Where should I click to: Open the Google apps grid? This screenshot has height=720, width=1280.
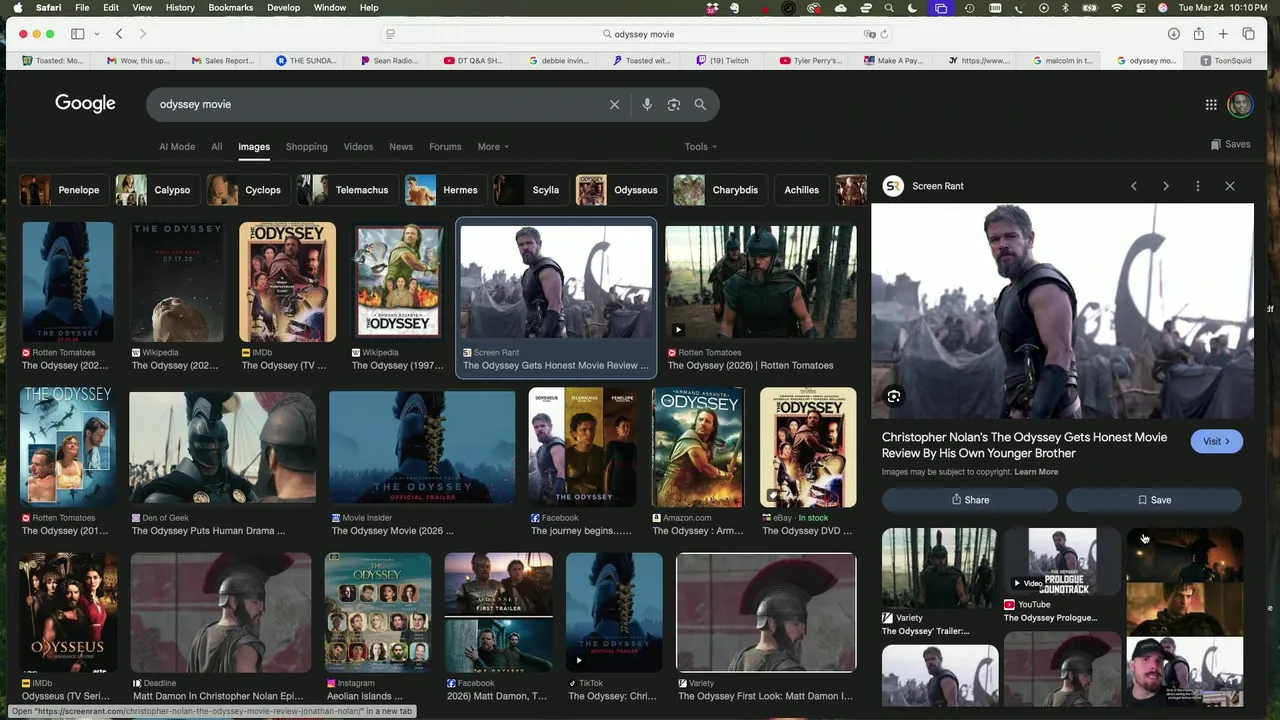coord(1211,104)
